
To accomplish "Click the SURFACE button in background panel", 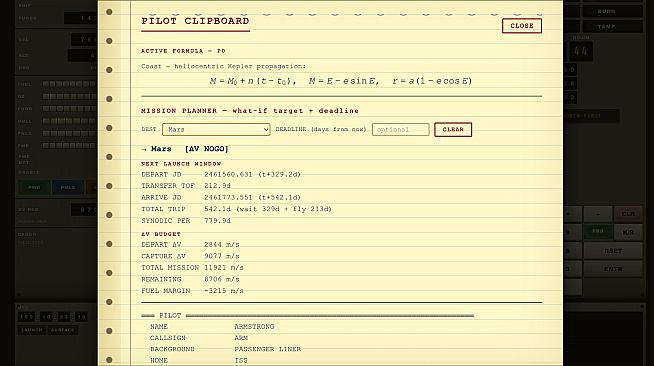I will (x=63, y=330).
